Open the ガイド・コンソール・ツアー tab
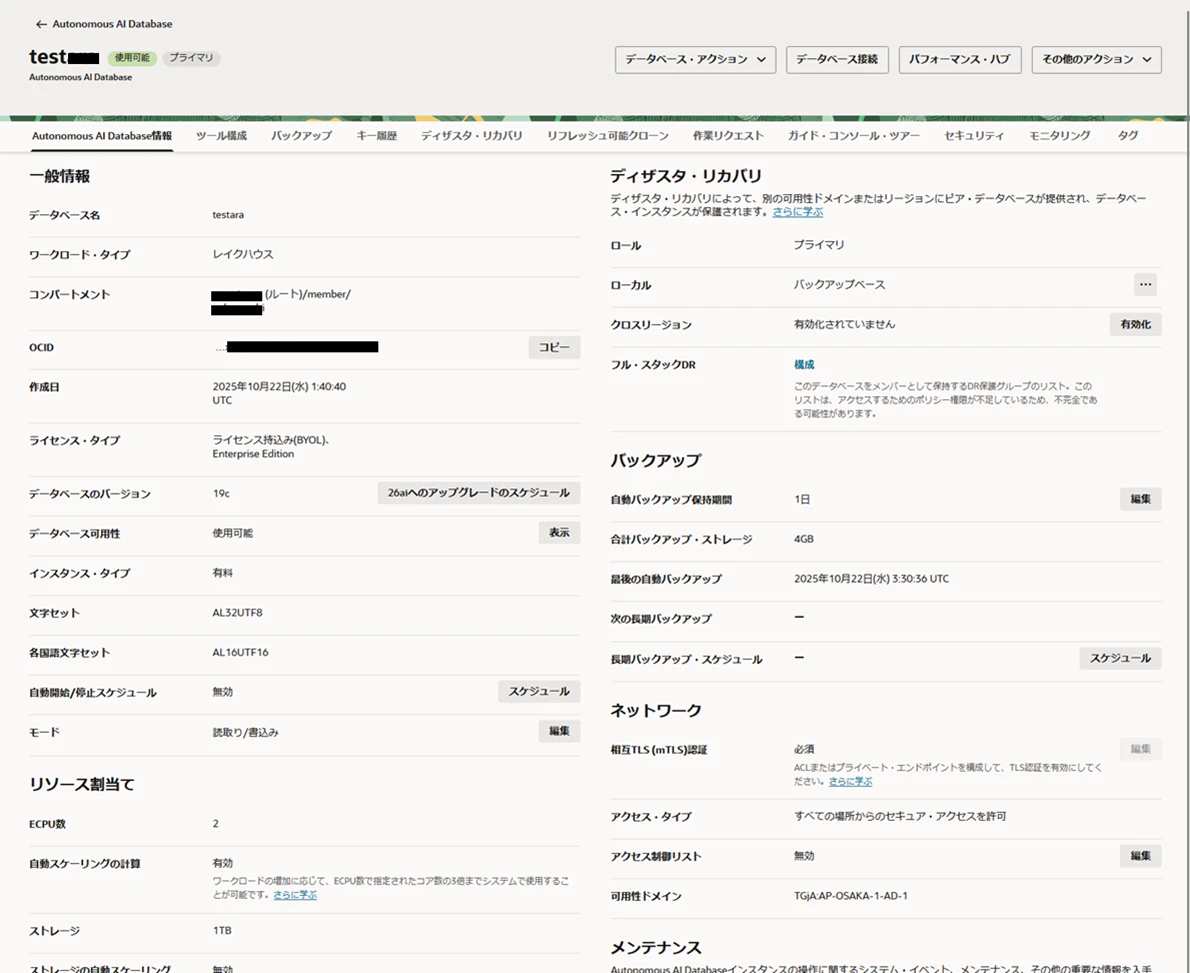 coord(854,136)
